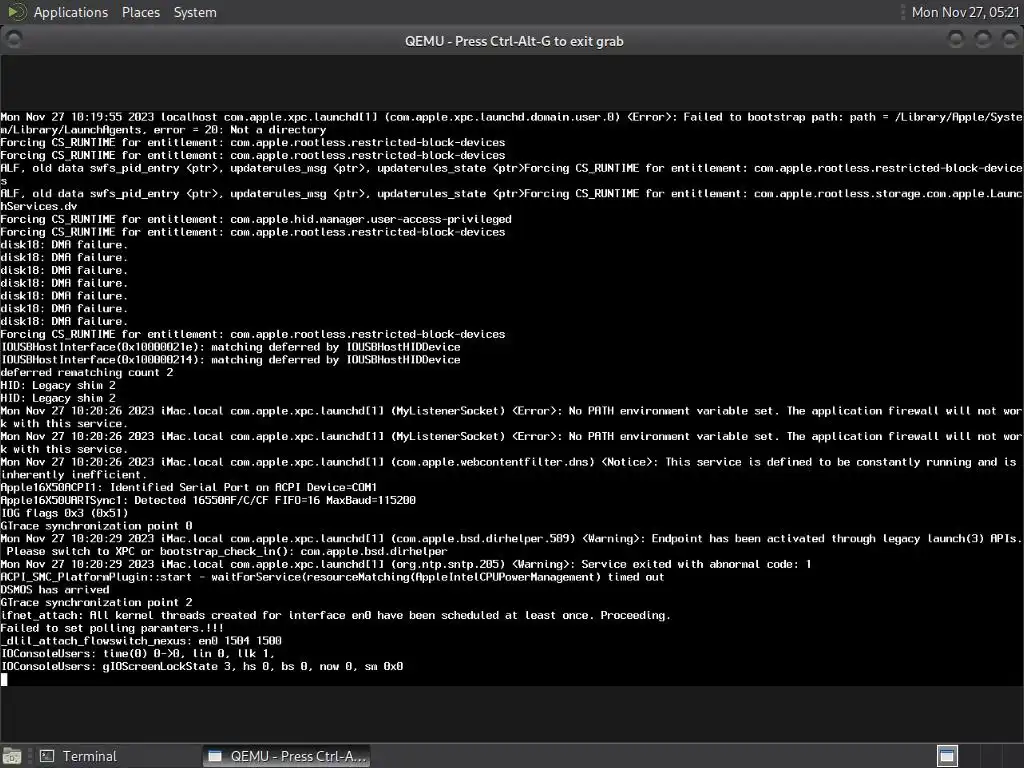1024x768 pixels.
Task: Select the active workspace in workspace switcher
Action: (947, 756)
